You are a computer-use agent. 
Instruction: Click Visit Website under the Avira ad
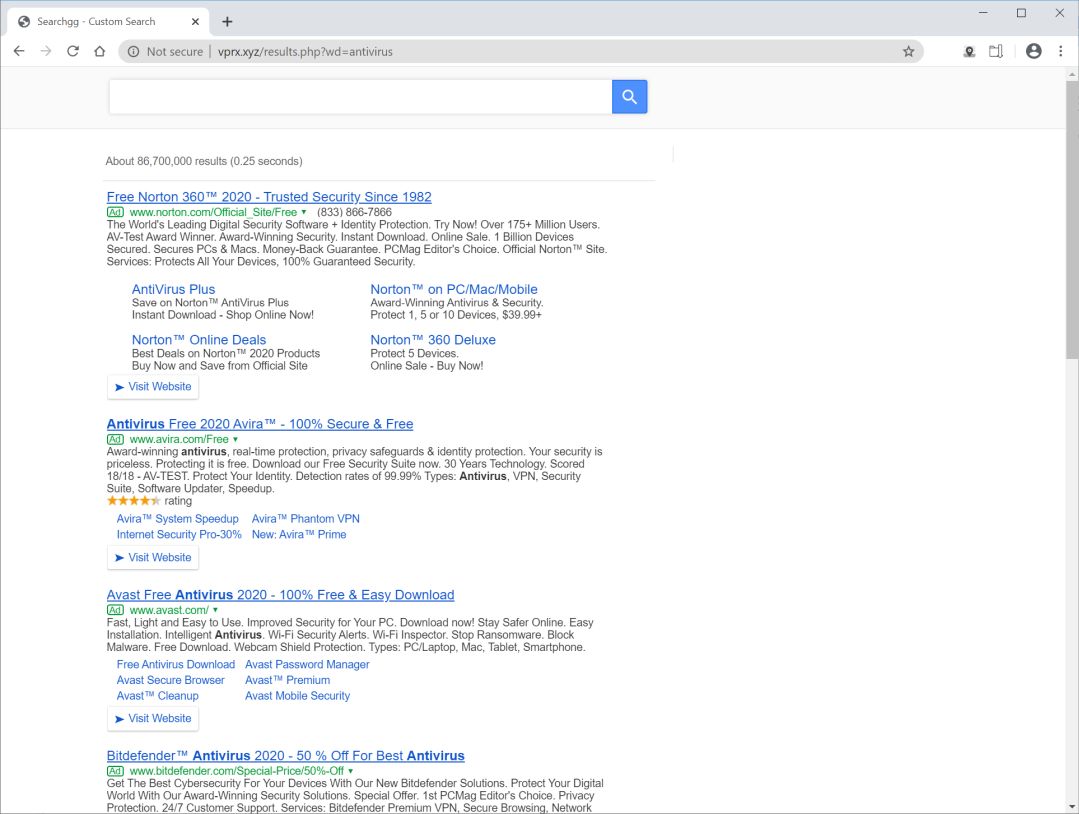153,557
